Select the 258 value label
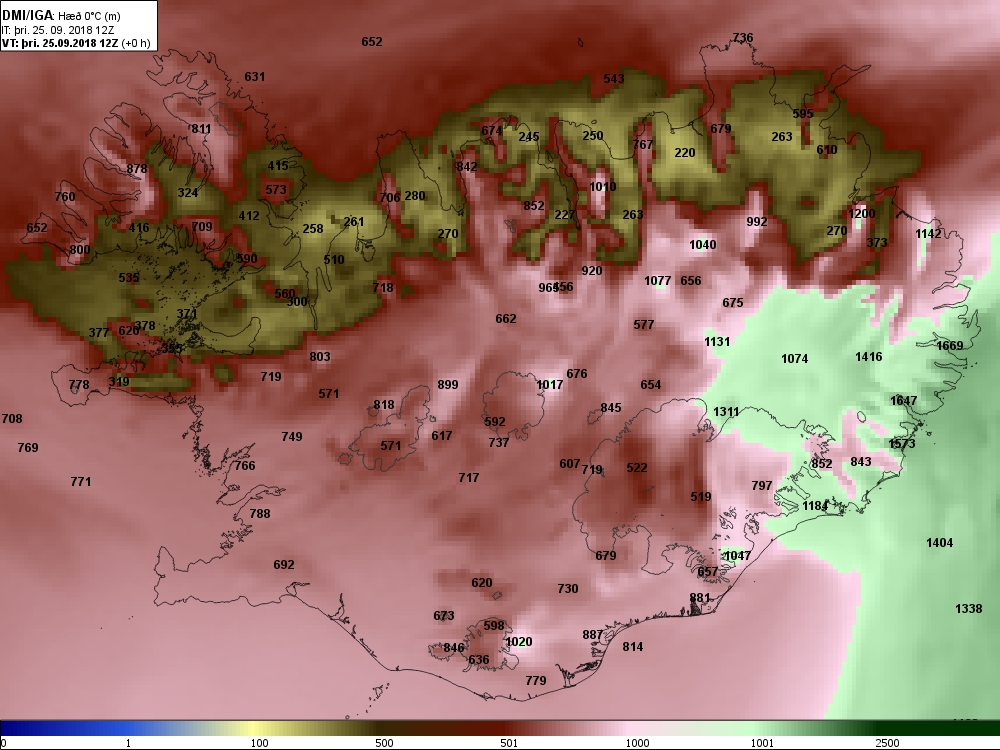The image size is (1000, 750). pos(313,228)
